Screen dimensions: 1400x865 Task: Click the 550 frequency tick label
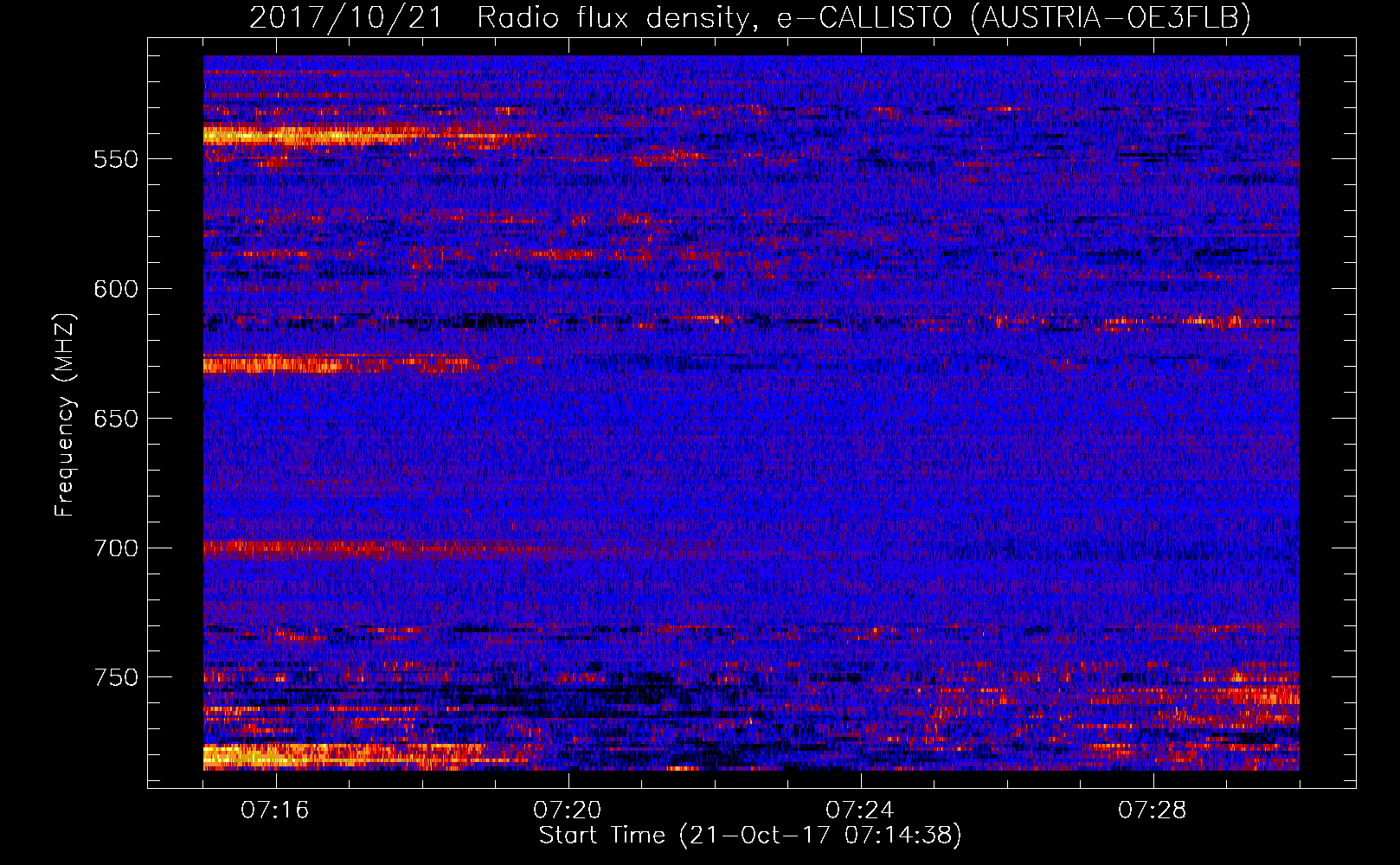(116, 160)
